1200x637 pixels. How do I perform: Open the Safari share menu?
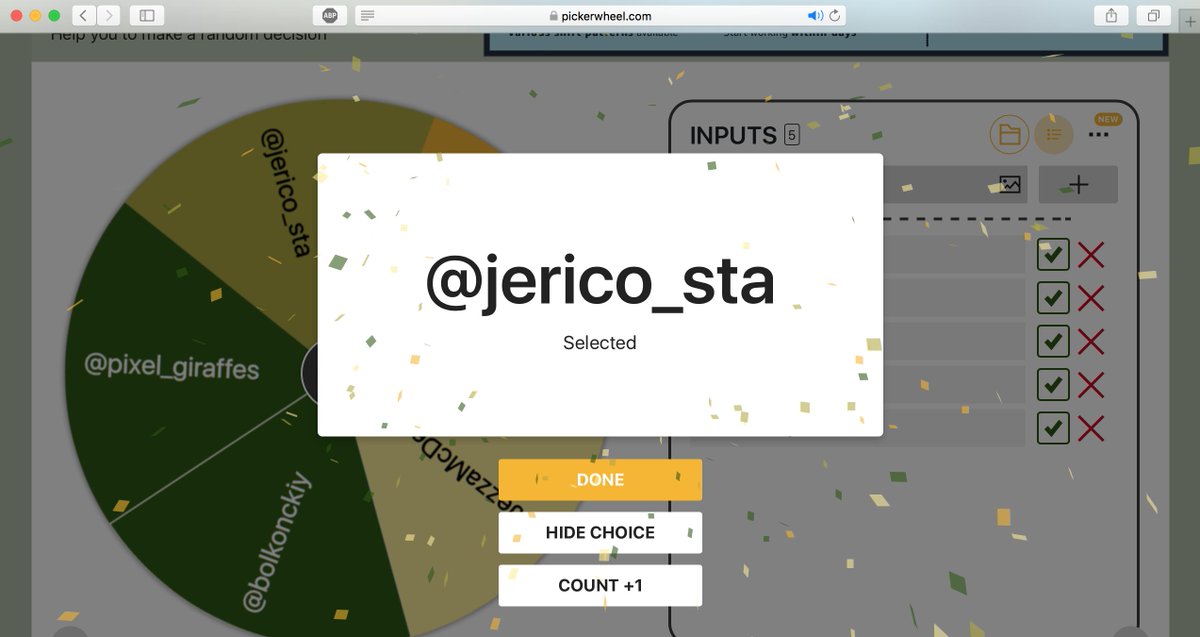pyautogui.click(x=1111, y=15)
